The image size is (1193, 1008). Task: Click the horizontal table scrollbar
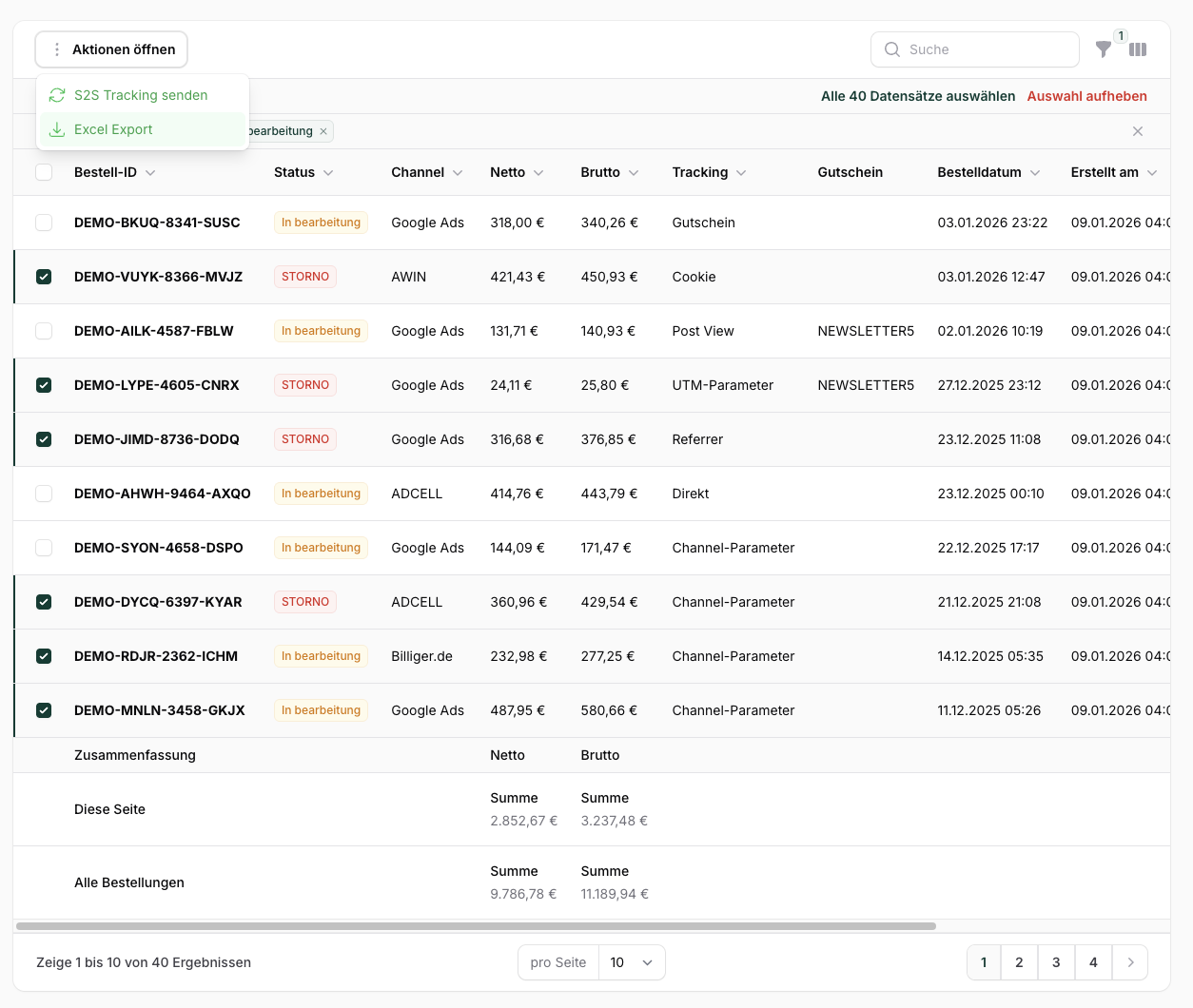[476, 926]
